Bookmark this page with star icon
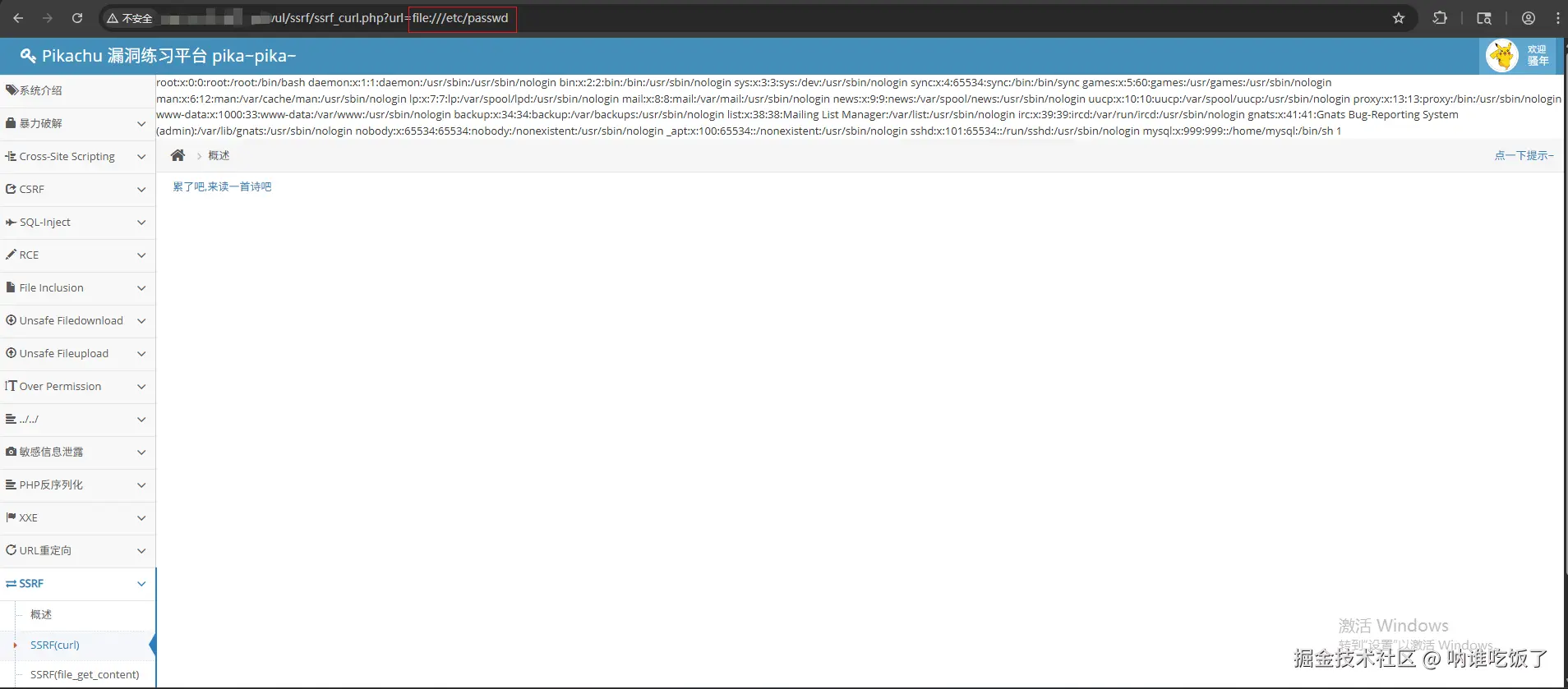Image resolution: width=1568 pixels, height=689 pixels. pos(1399,18)
